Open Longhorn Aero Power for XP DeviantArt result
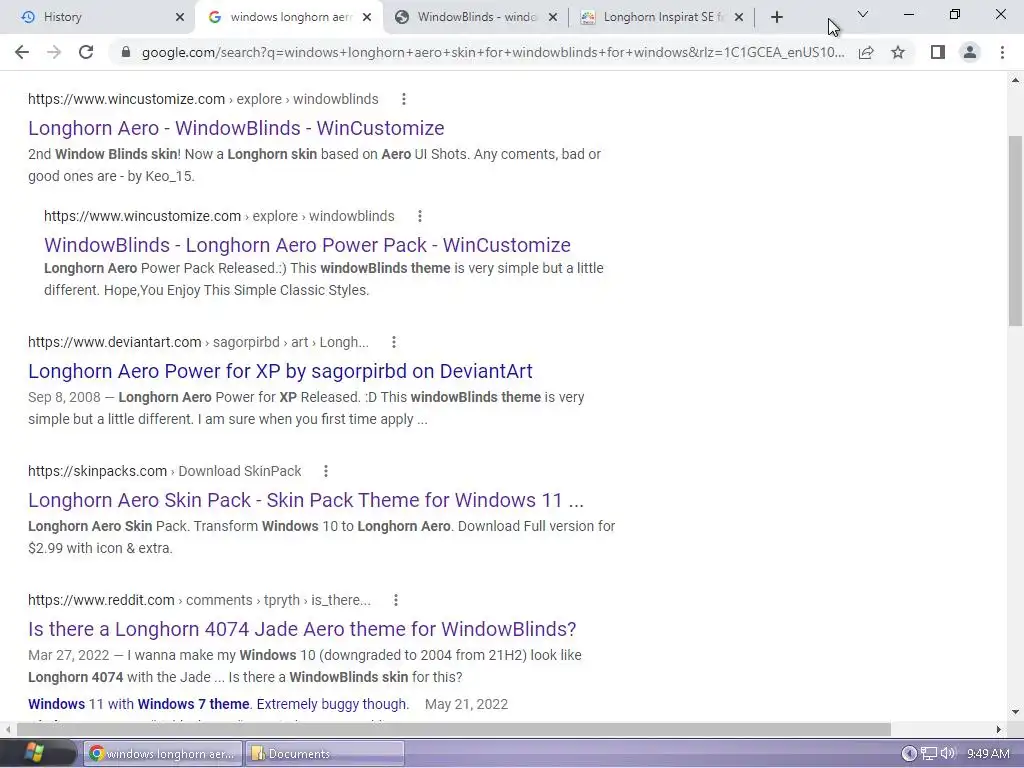The image size is (1024, 768). coord(280,371)
